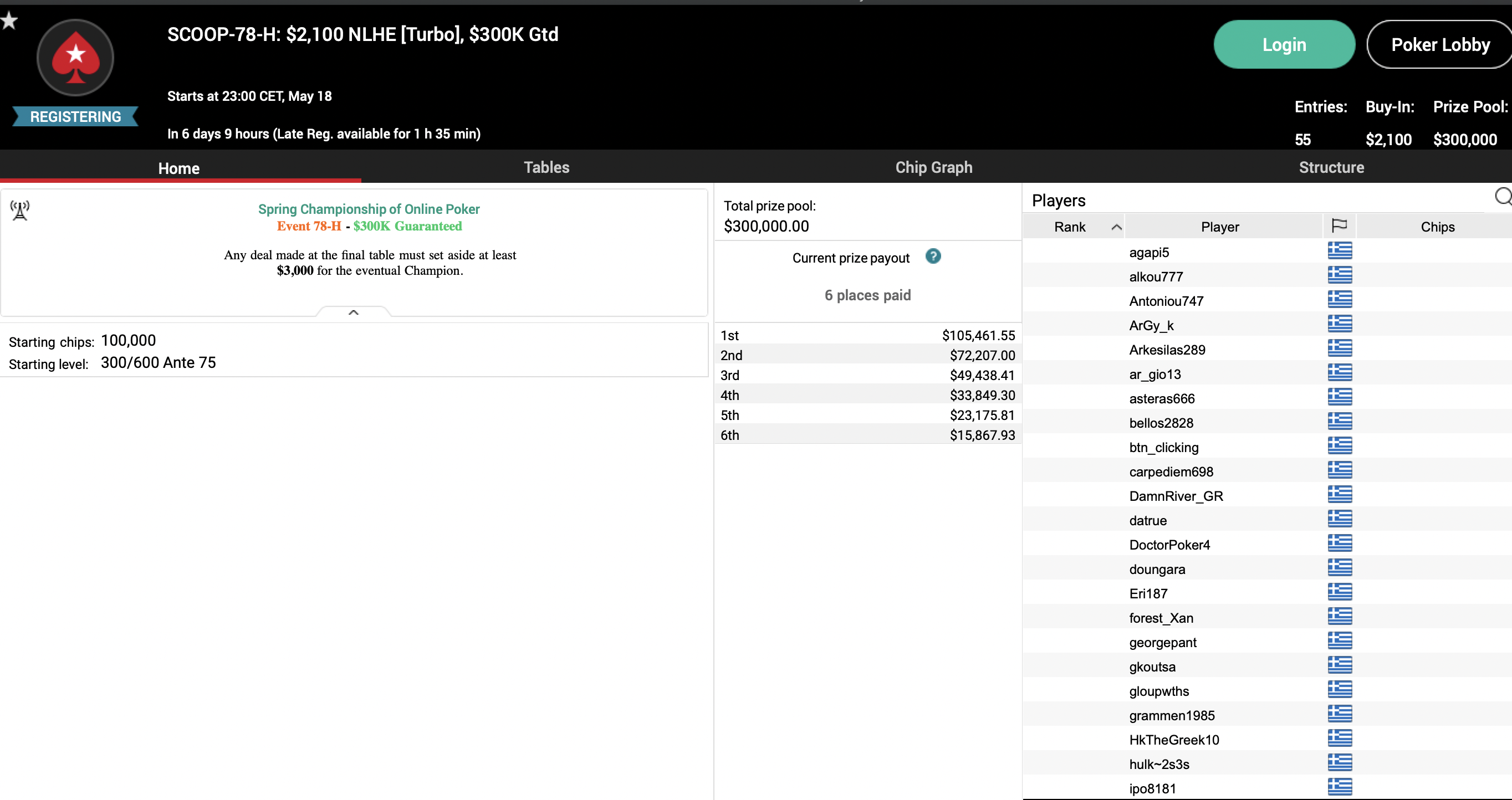1512x800 pixels.
Task: Click the Greek flag beside georgepant
Action: (x=1340, y=640)
